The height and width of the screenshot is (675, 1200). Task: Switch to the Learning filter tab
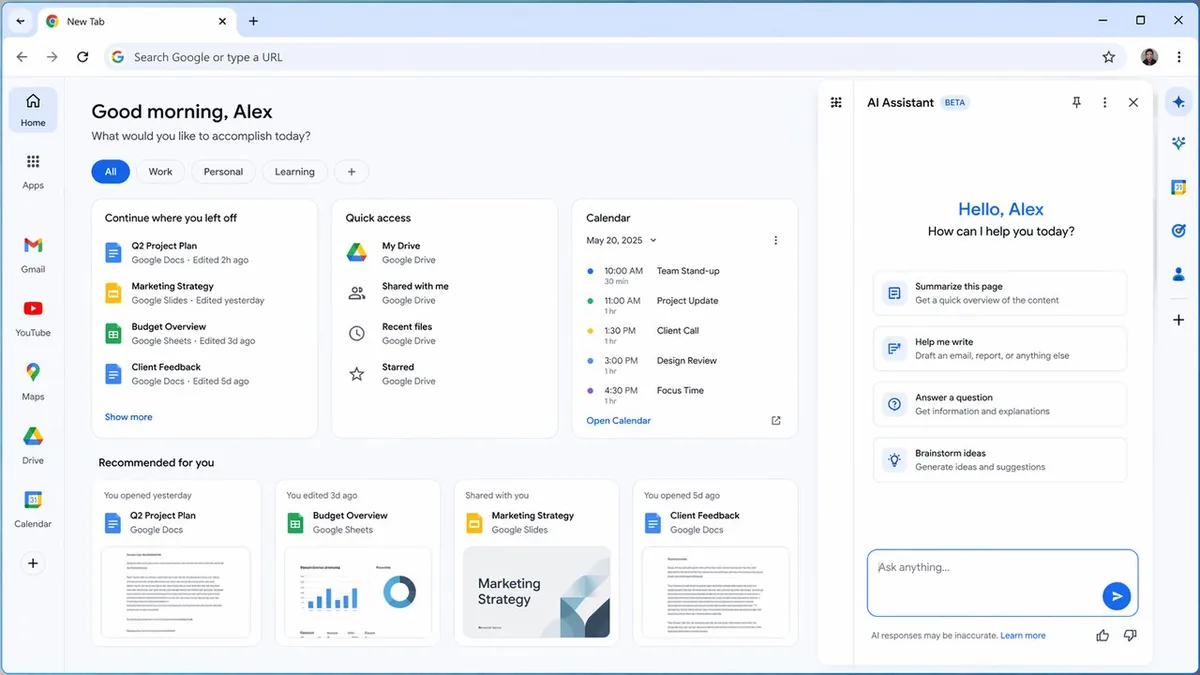[294, 172]
